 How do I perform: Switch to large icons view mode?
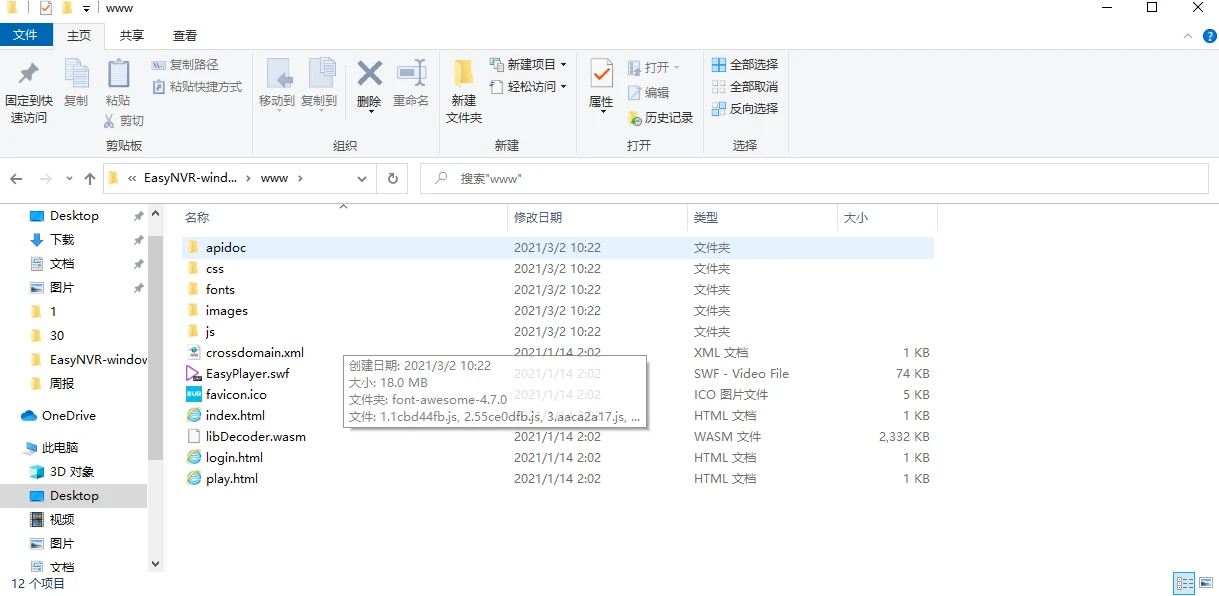click(1205, 583)
